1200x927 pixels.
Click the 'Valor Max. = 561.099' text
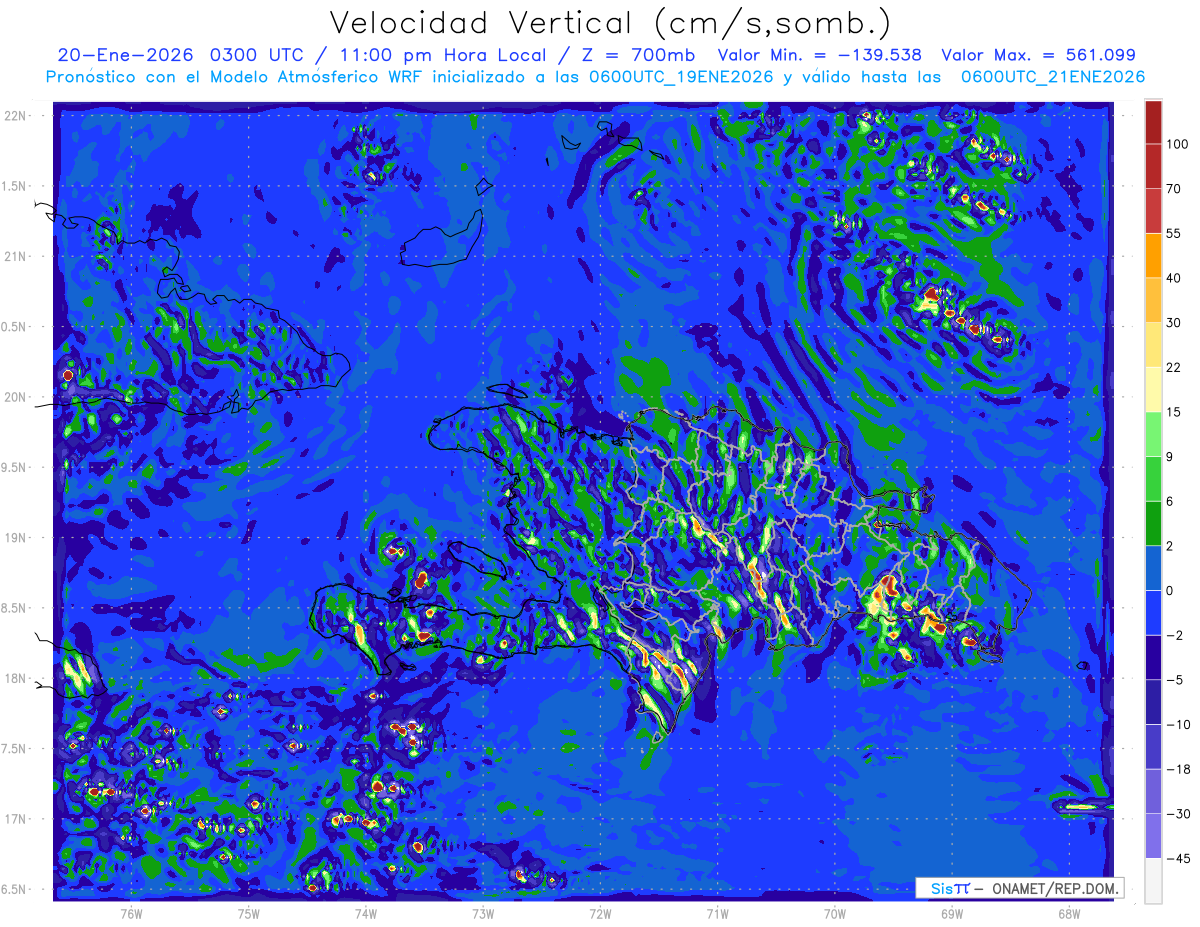pyautogui.click(x=1038, y=55)
